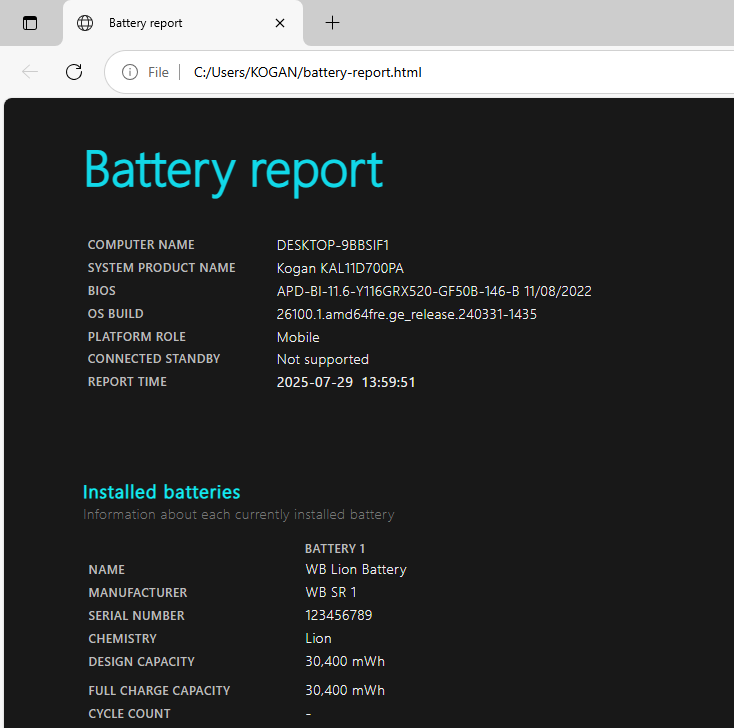
Task: Click the File label in the address bar
Action: point(158,72)
